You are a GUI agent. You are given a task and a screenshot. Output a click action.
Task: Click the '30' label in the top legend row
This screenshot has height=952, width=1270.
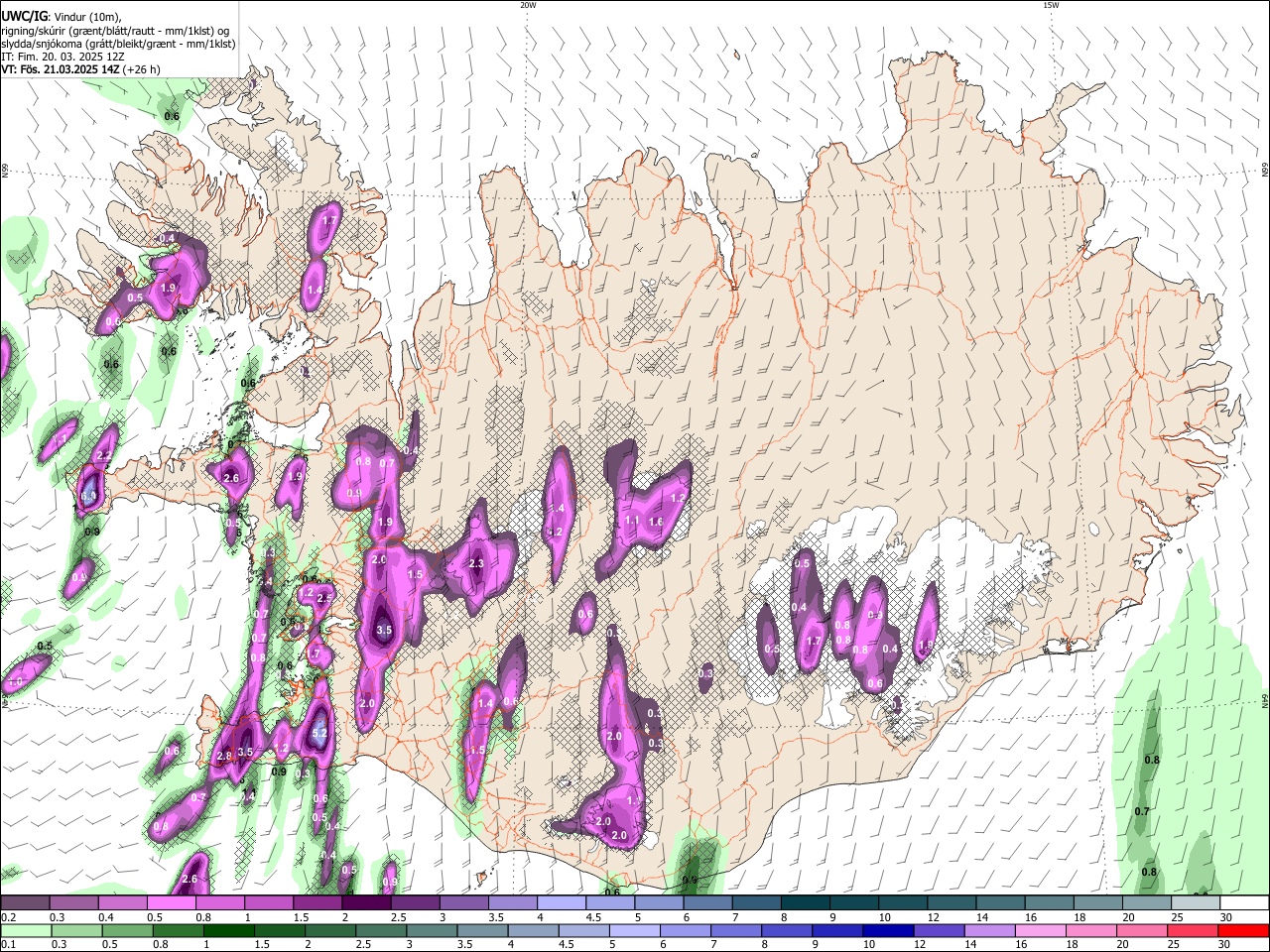[1225, 917]
